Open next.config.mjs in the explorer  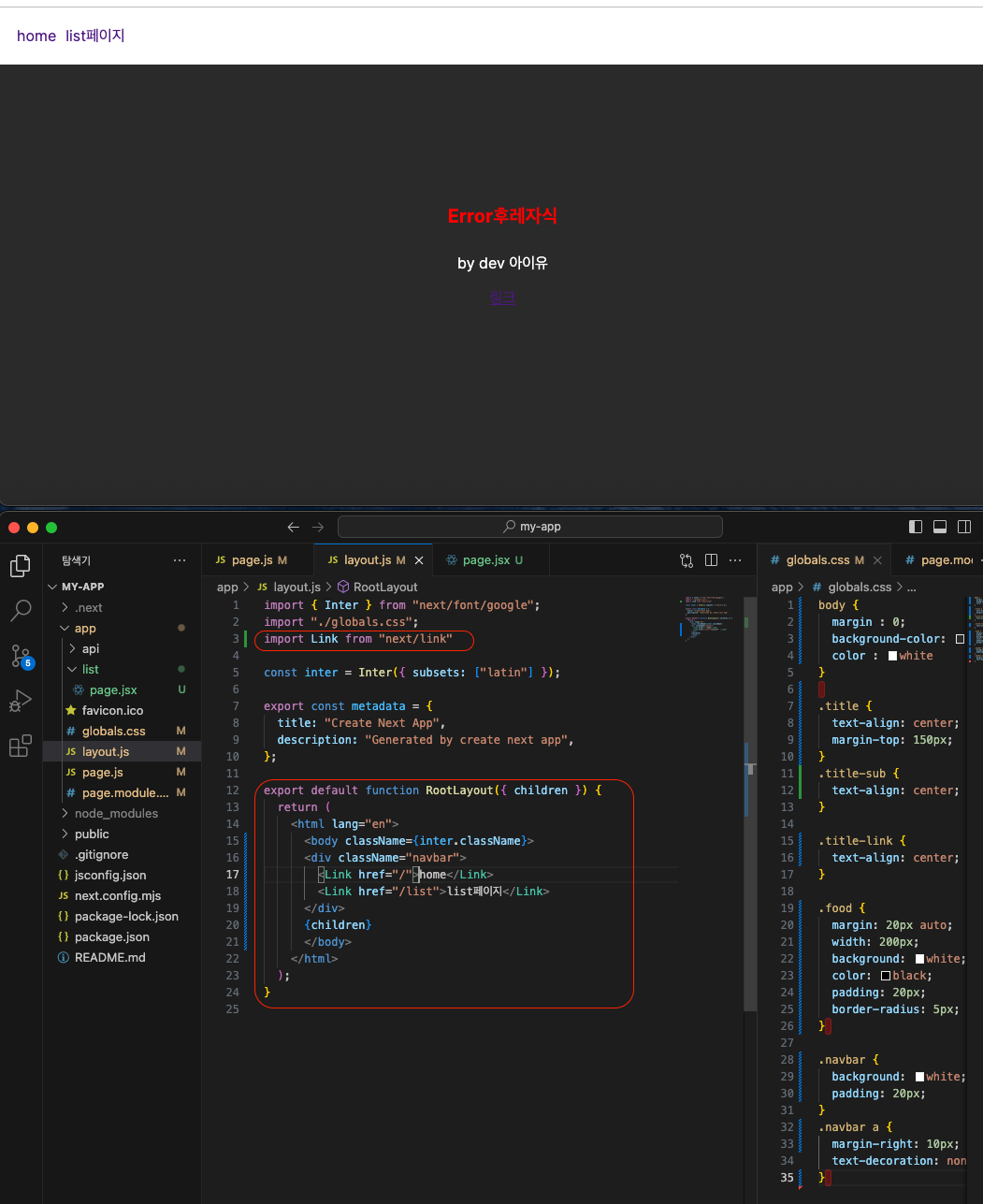pyautogui.click(x=122, y=895)
